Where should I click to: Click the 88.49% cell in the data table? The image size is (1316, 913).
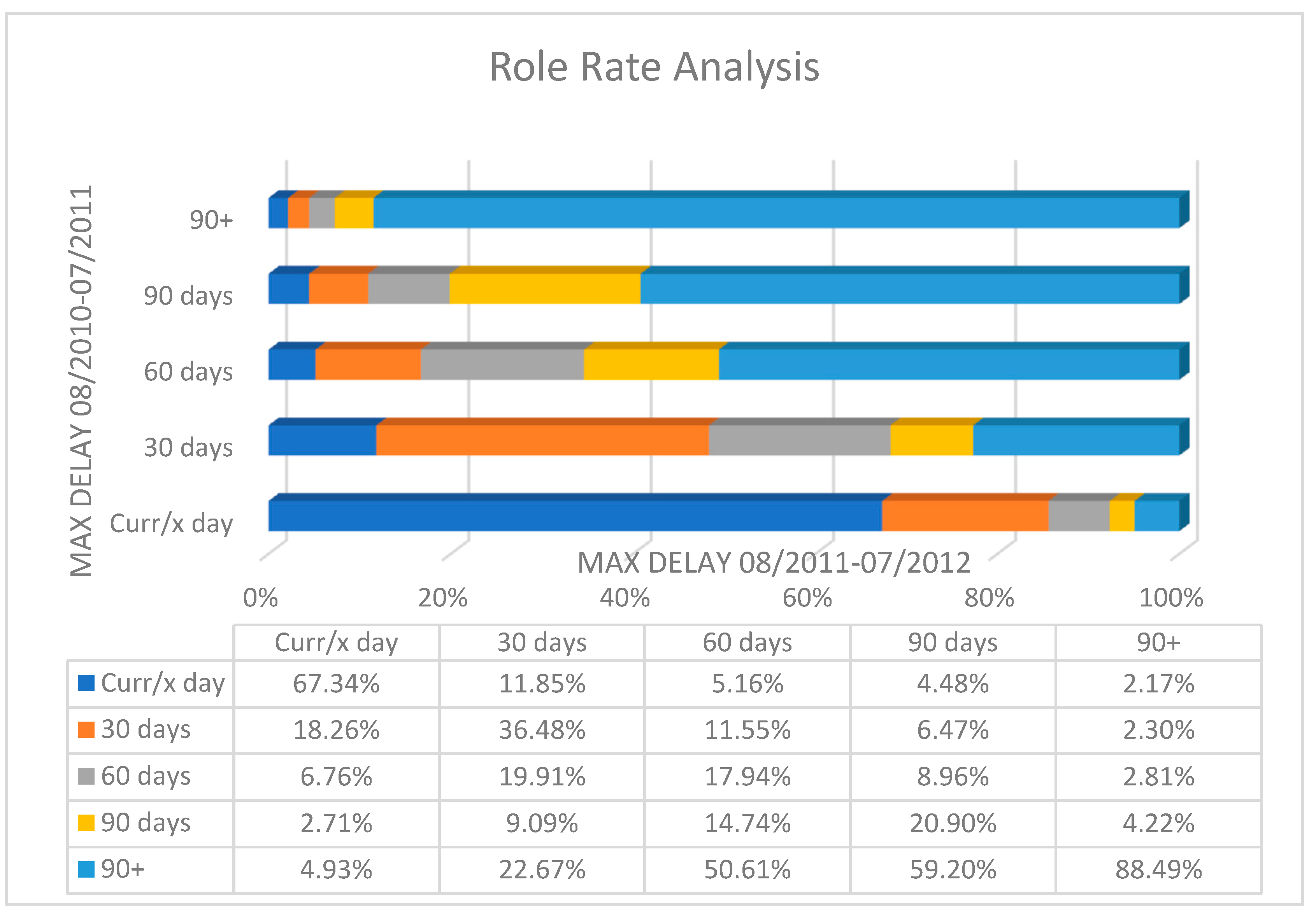[1158, 869]
